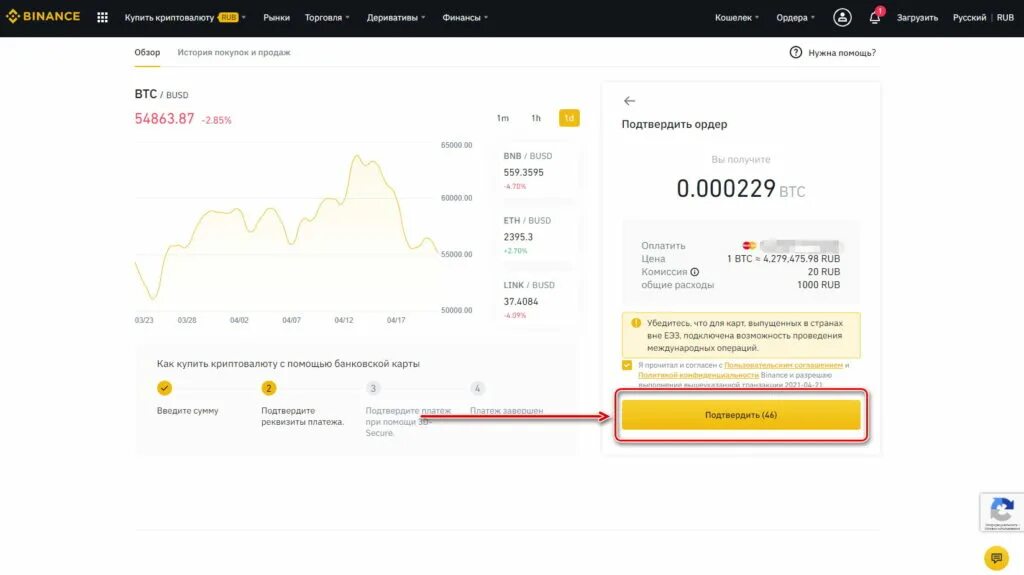This screenshot has height=575, width=1024.
Task: Select the 1m chart interval
Action: click(502, 118)
